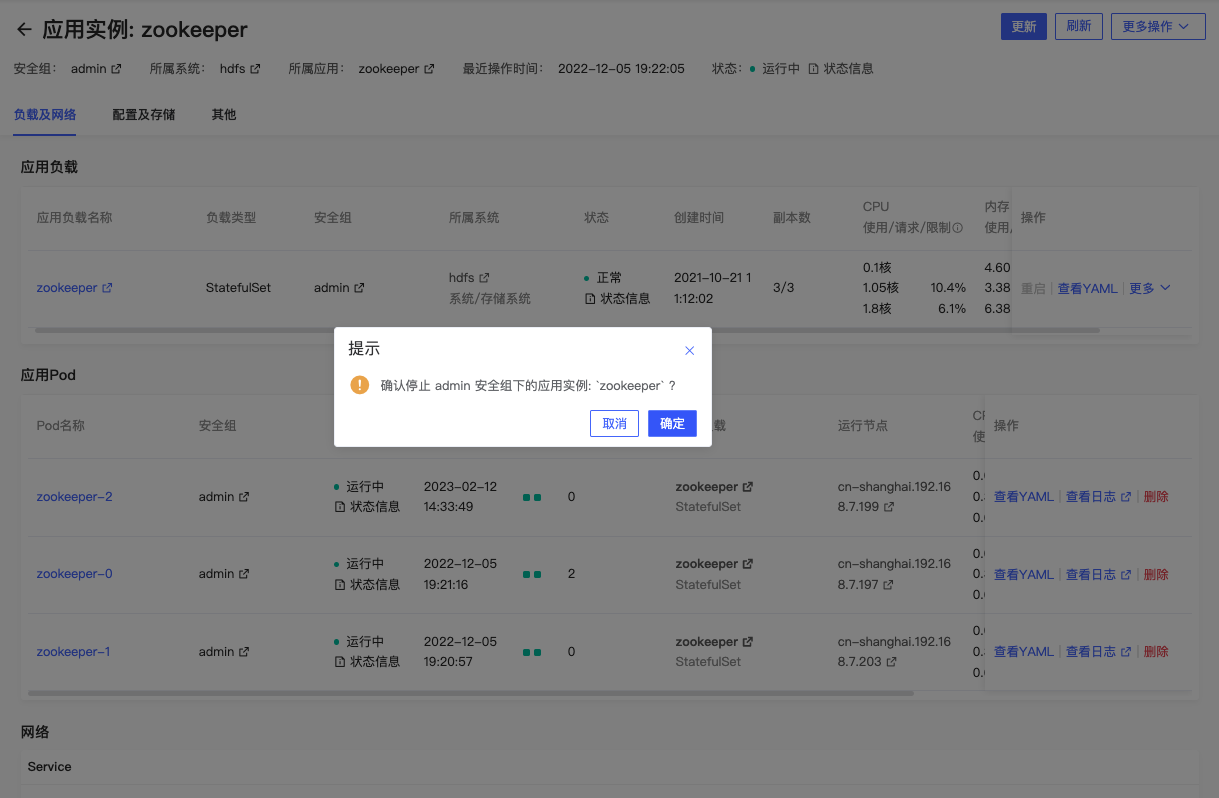Open external link icon next to 安全组 admin in header
The height and width of the screenshot is (798, 1219).
click(x=116, y=69)
